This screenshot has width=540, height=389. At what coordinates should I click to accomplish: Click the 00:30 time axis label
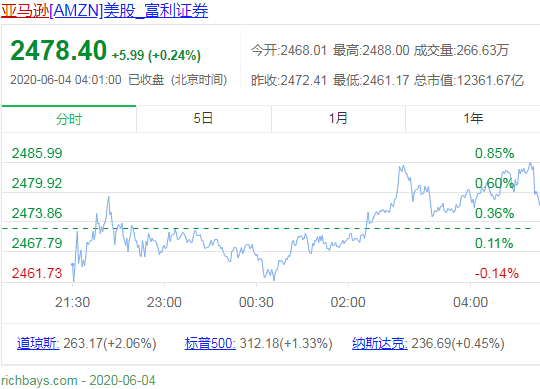pyautogui.click(x=256, y=302)
